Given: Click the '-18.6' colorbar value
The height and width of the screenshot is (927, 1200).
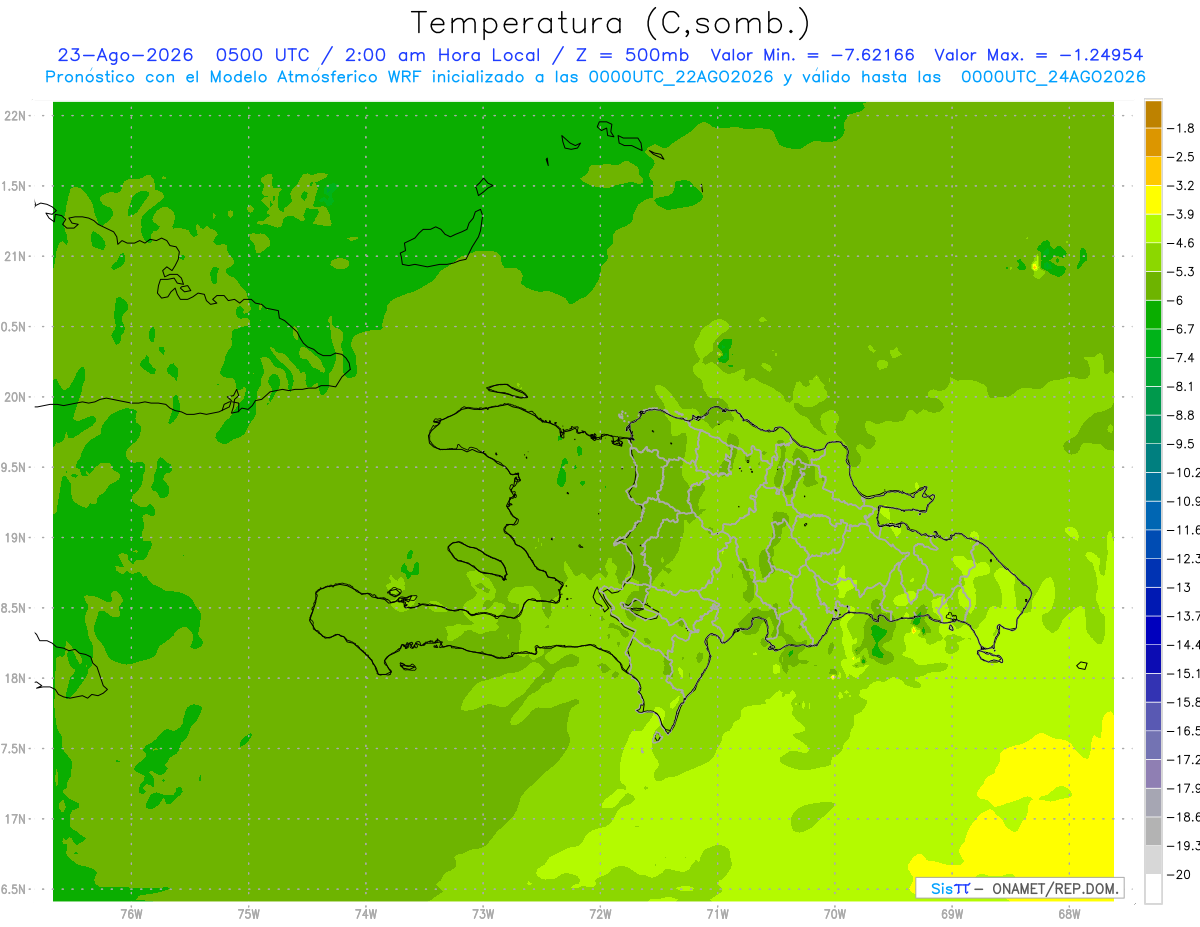Looking at the screenshot, I should pos(1184,817).
